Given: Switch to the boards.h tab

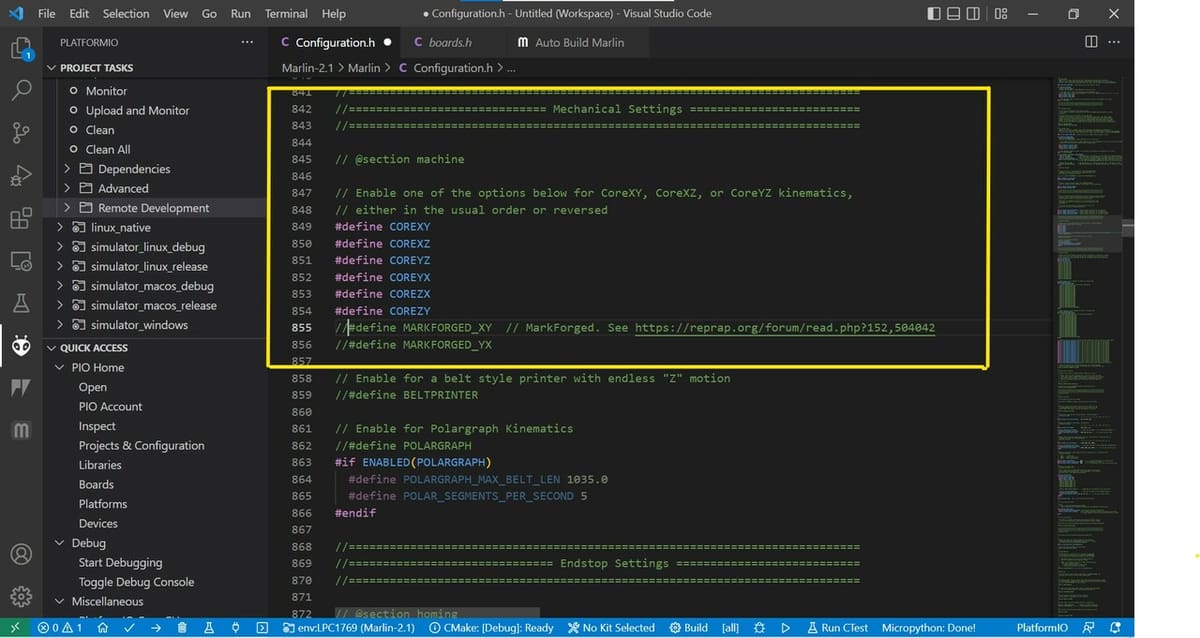Looking at the screenshot, I should (x=449, y=42).
